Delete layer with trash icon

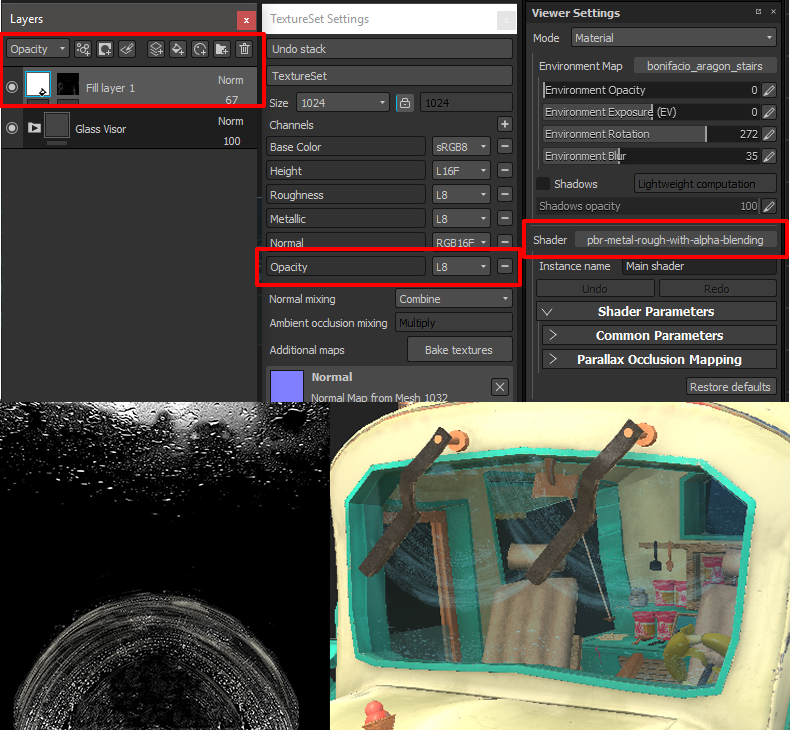[x=244, y=49]
